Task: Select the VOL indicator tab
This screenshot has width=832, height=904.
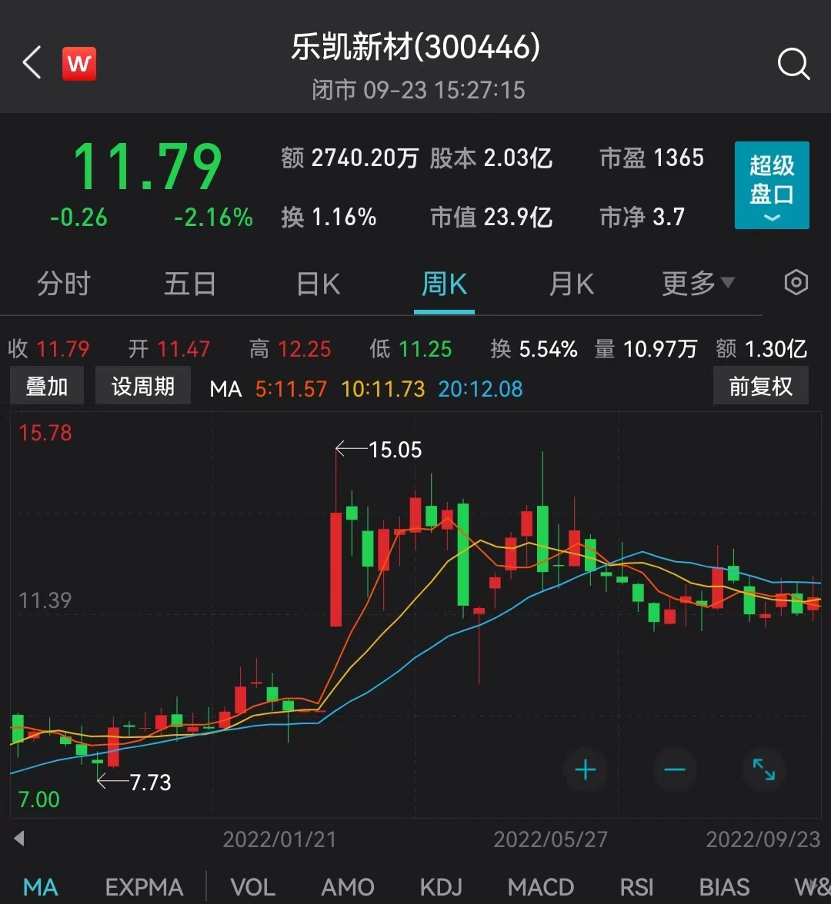Action: pyautogui.click(x=253, y=887)
